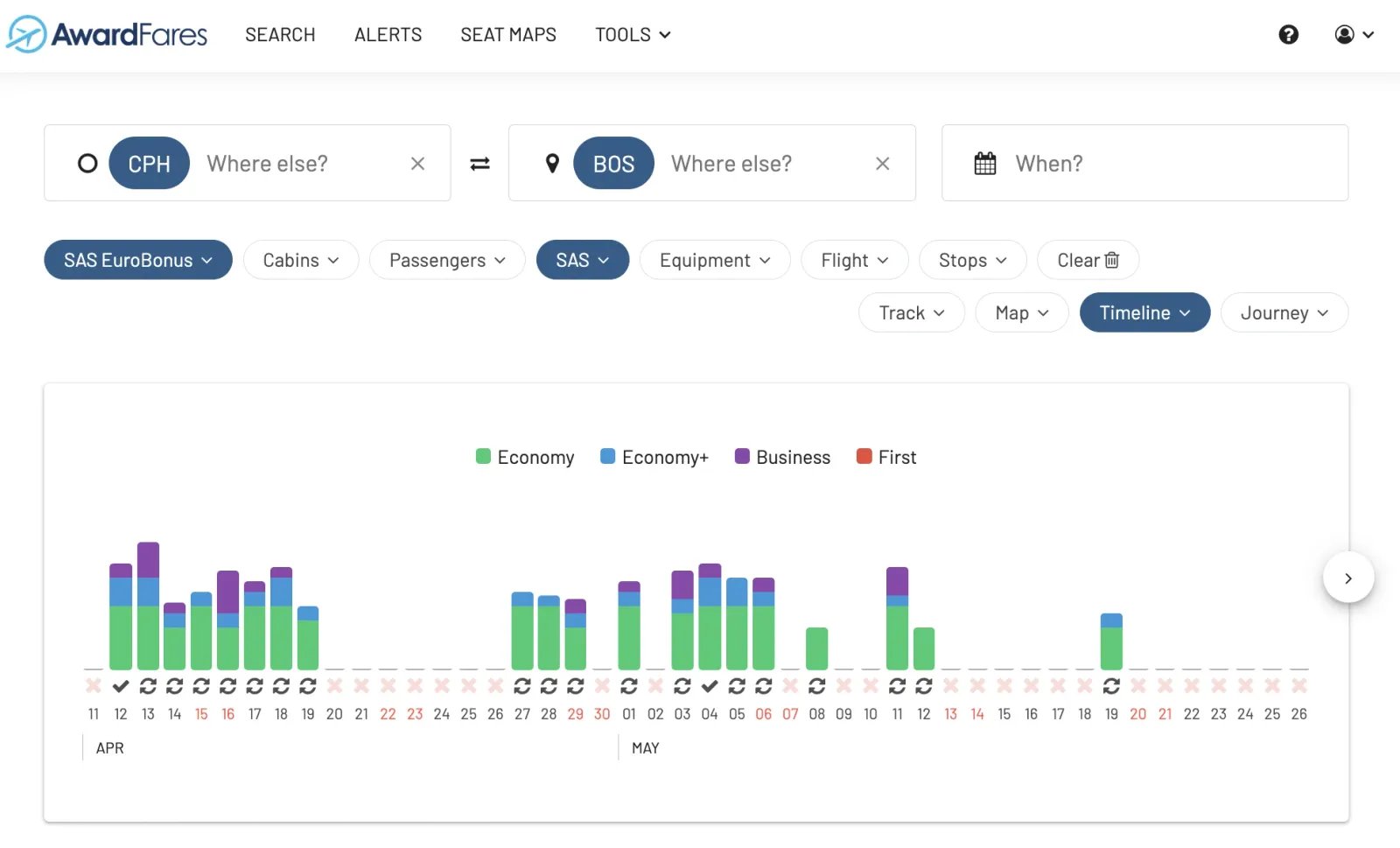Open the SAS EuroBonus program dropdown
Viewport: 1400px width, 848px height.
click(138, 260)
